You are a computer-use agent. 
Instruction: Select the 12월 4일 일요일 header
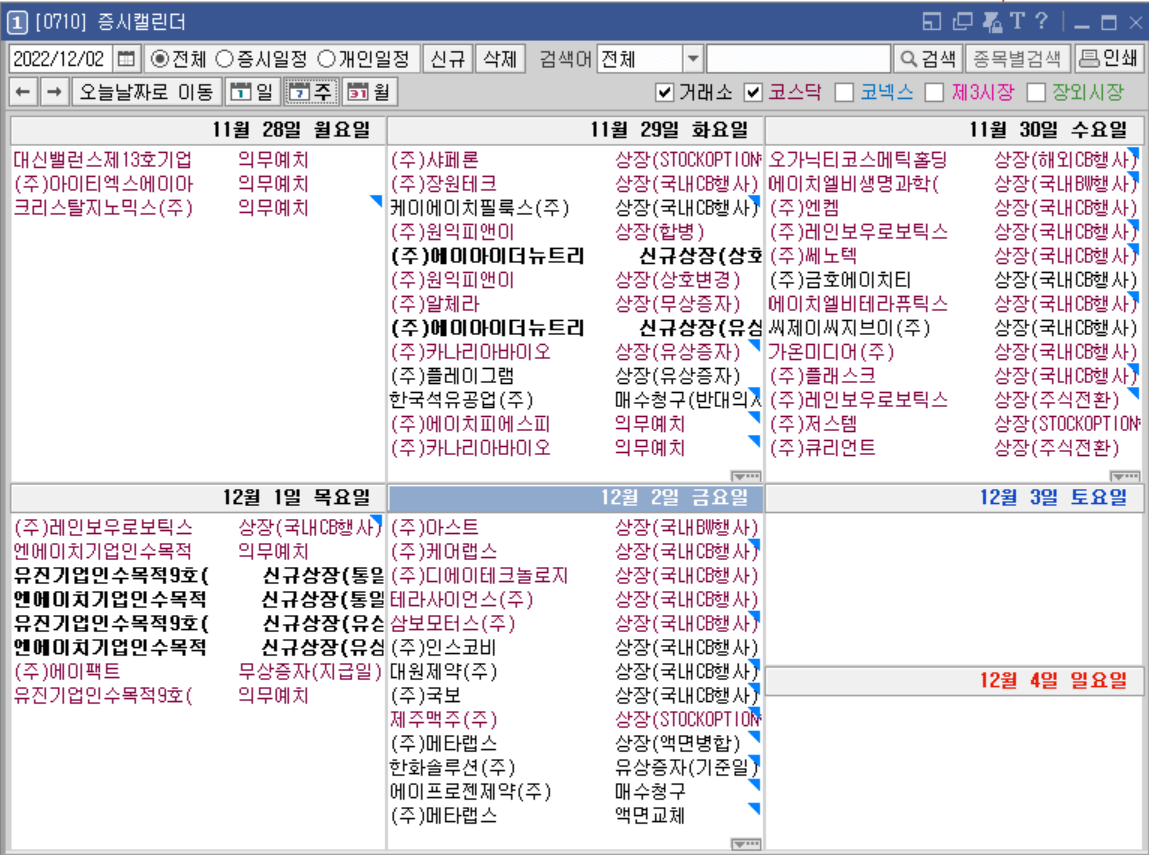pos(954,681)
